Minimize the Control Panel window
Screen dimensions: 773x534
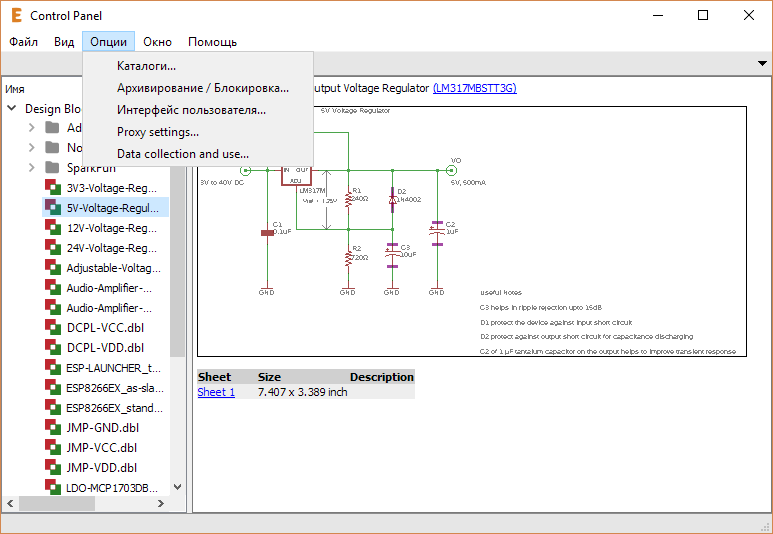658,15
